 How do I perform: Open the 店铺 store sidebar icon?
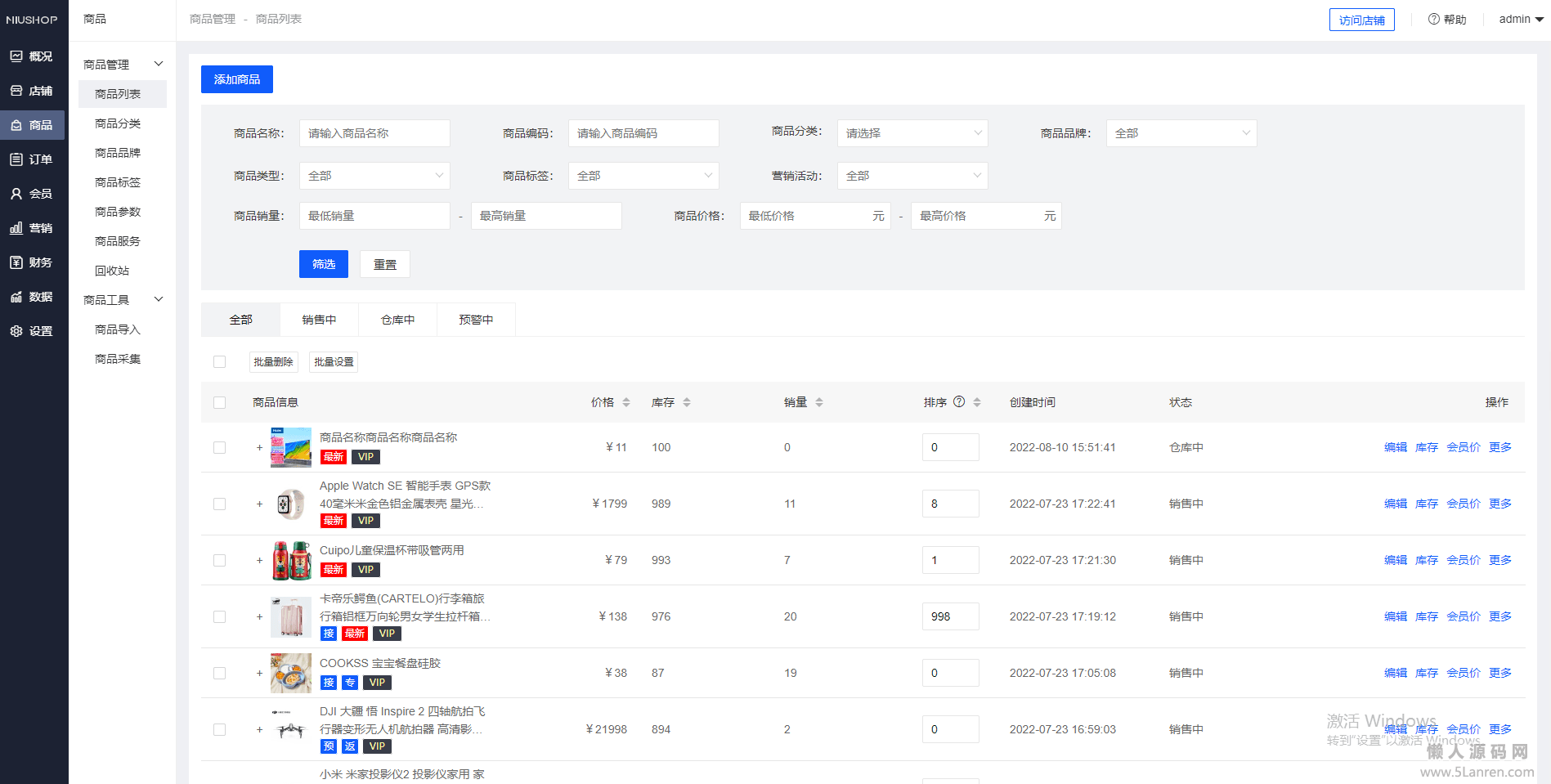(x=16, y=91)
